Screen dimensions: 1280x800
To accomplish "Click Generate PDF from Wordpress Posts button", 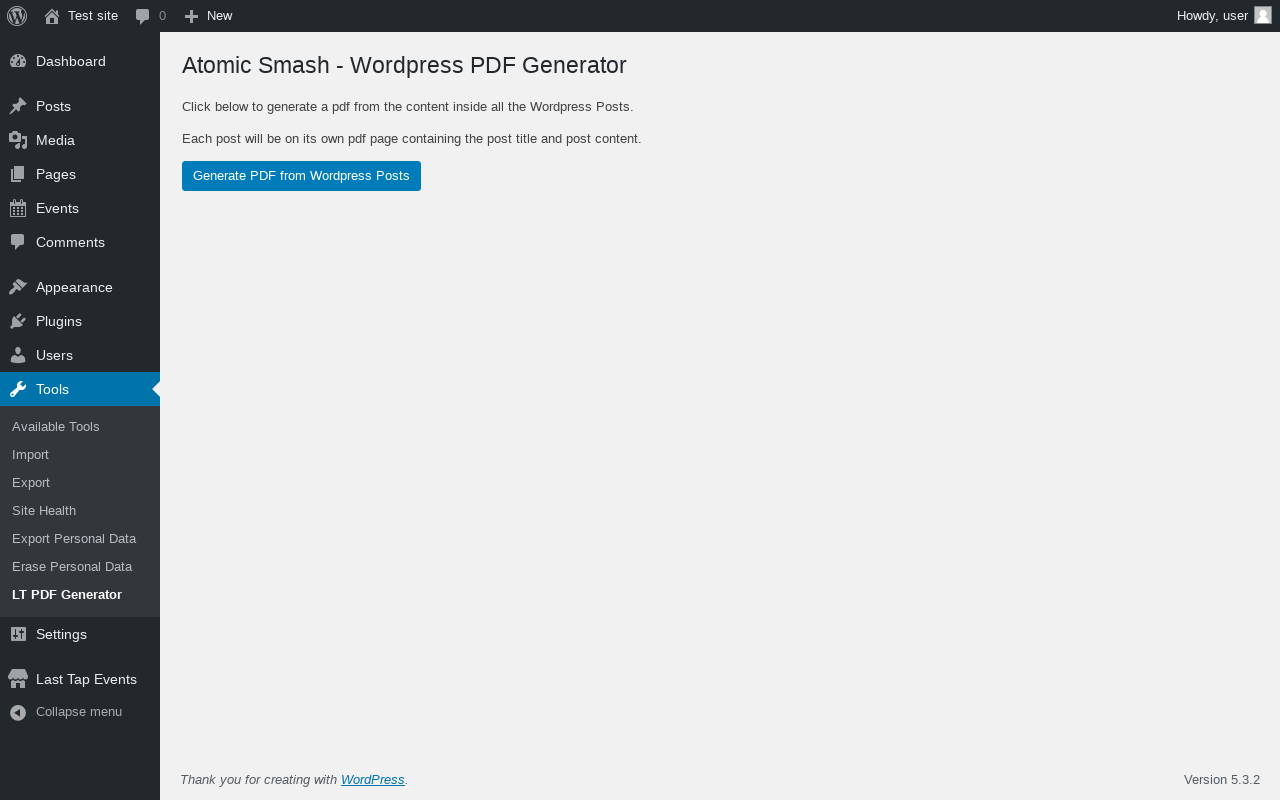I will [301, 176].
